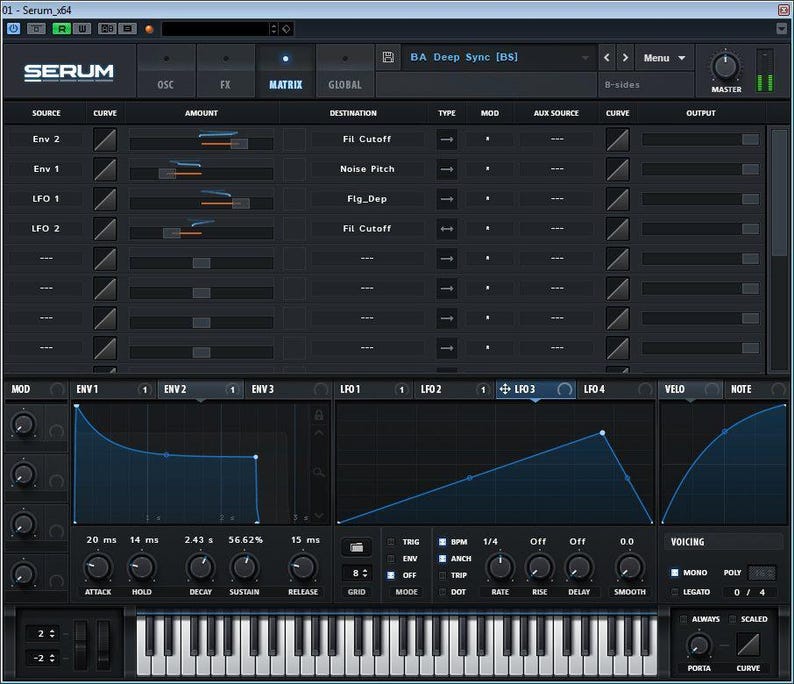Open the Env 2 source dropdown
Screen dimensions: 794x684
46,139
